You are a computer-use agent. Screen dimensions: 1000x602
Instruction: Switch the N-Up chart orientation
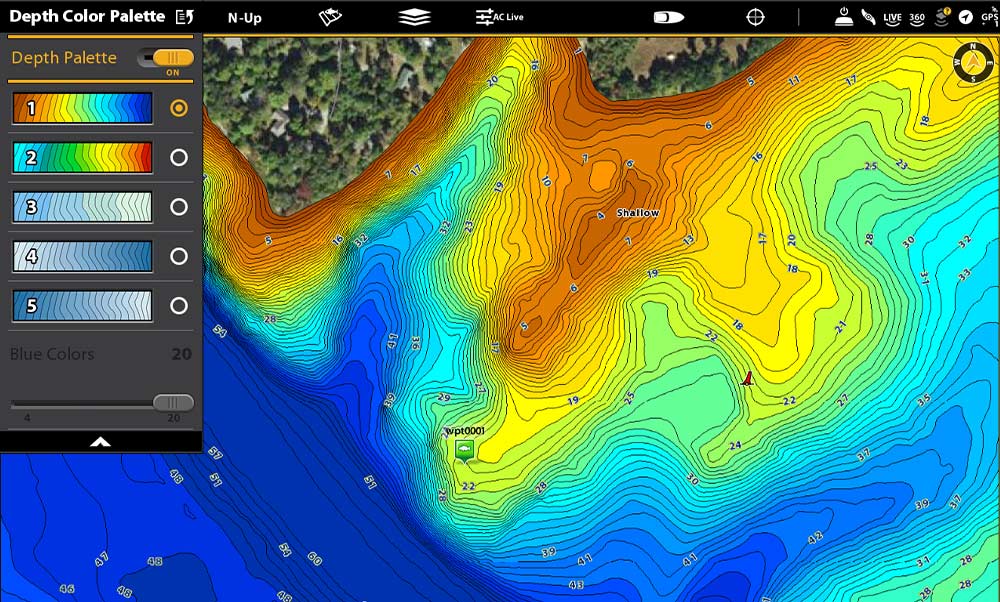[x=245, y=18]
